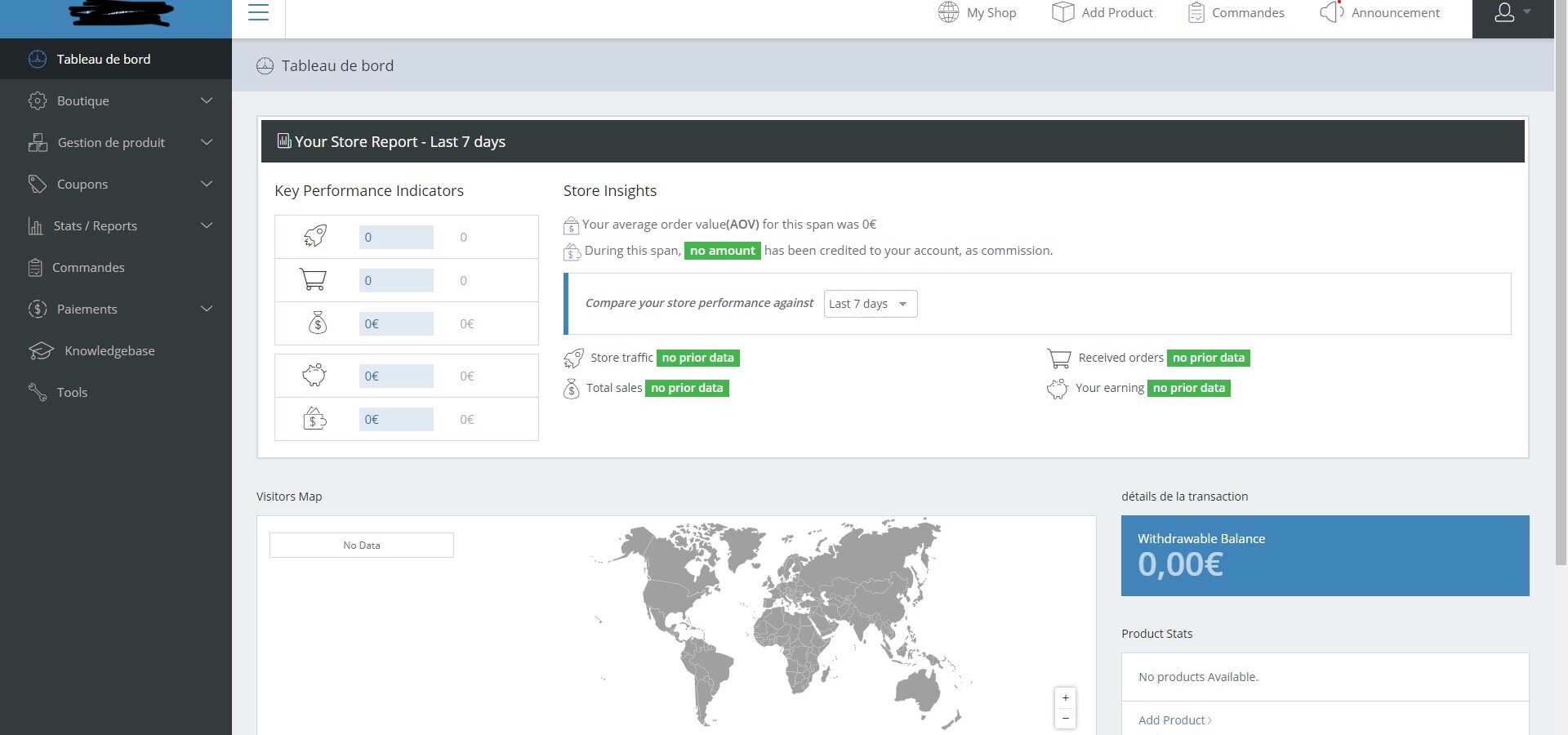Viewport: 1568px width, 735px height.
Task: Click the Coupons tag icon
Action: pyautogui.click(x=38, y=184)
